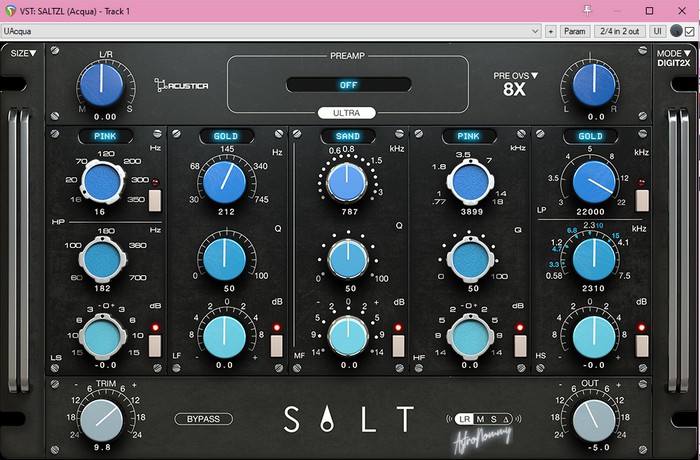This screenshot has width=700, height=460.
Task: Open the PRE OVS oversampling dropdown
Action: (515, 75)
